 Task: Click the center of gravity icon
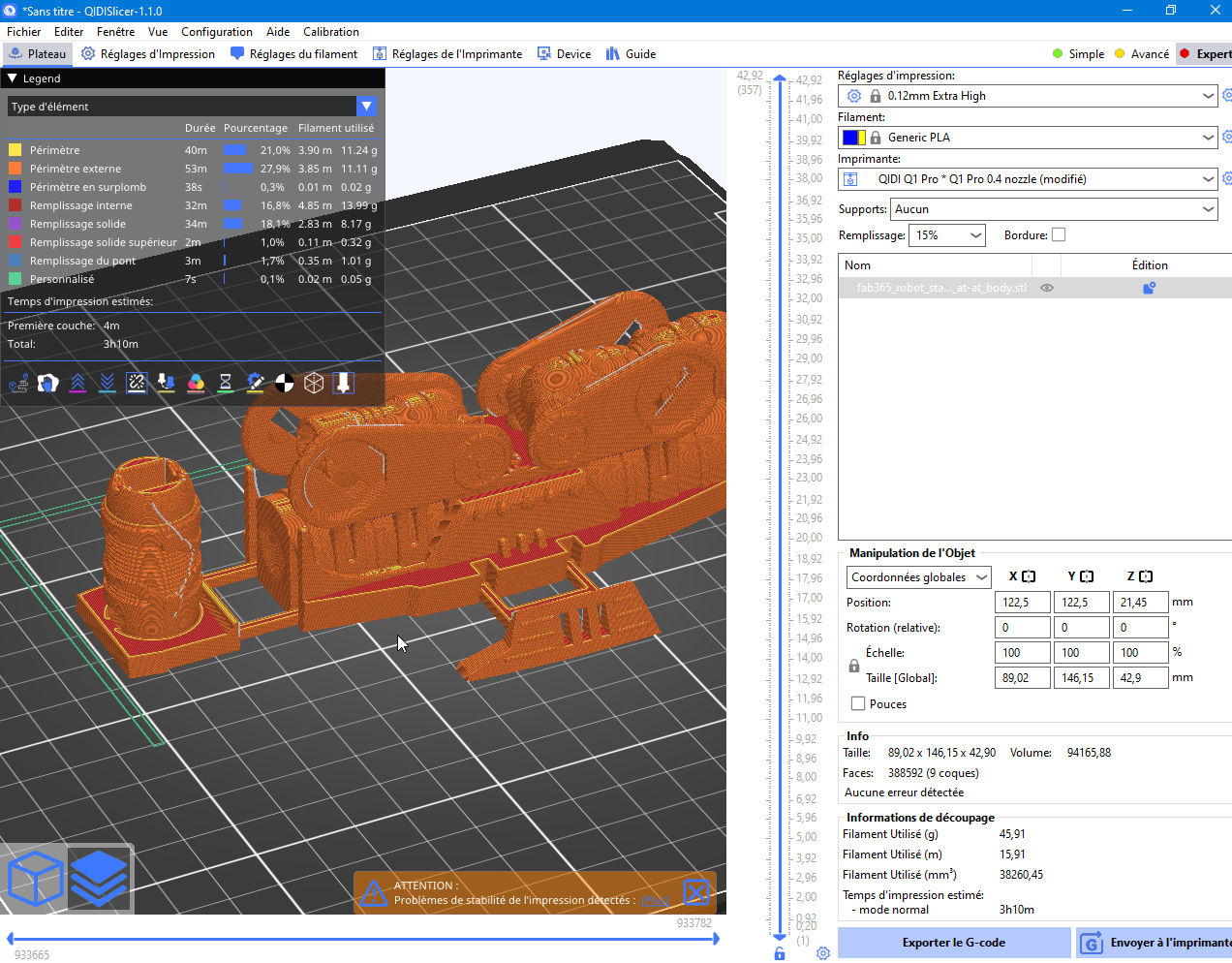pos(284,384)
